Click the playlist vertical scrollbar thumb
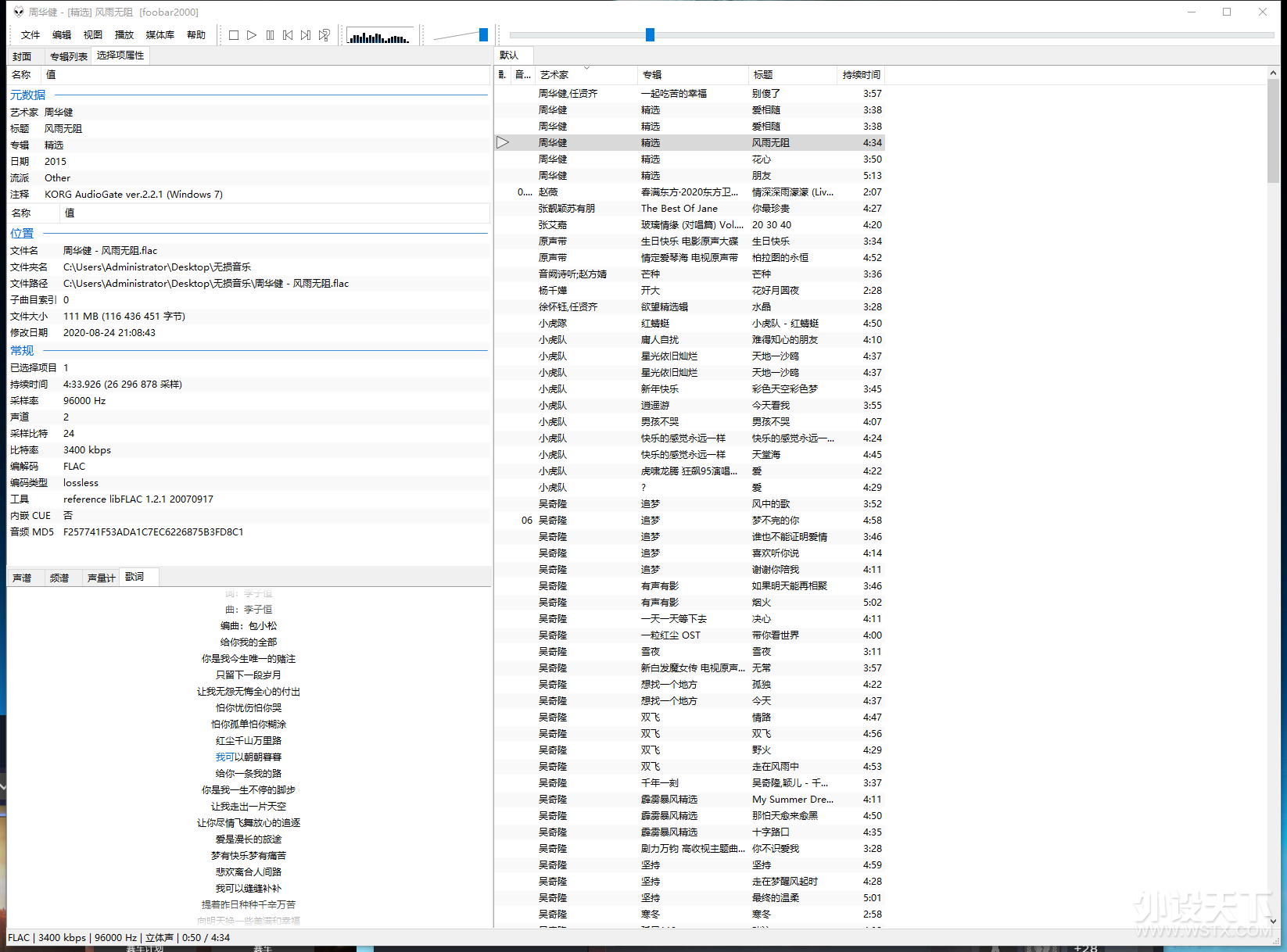This screenshot has height=952, width=1287. [x=1274, y=131]
